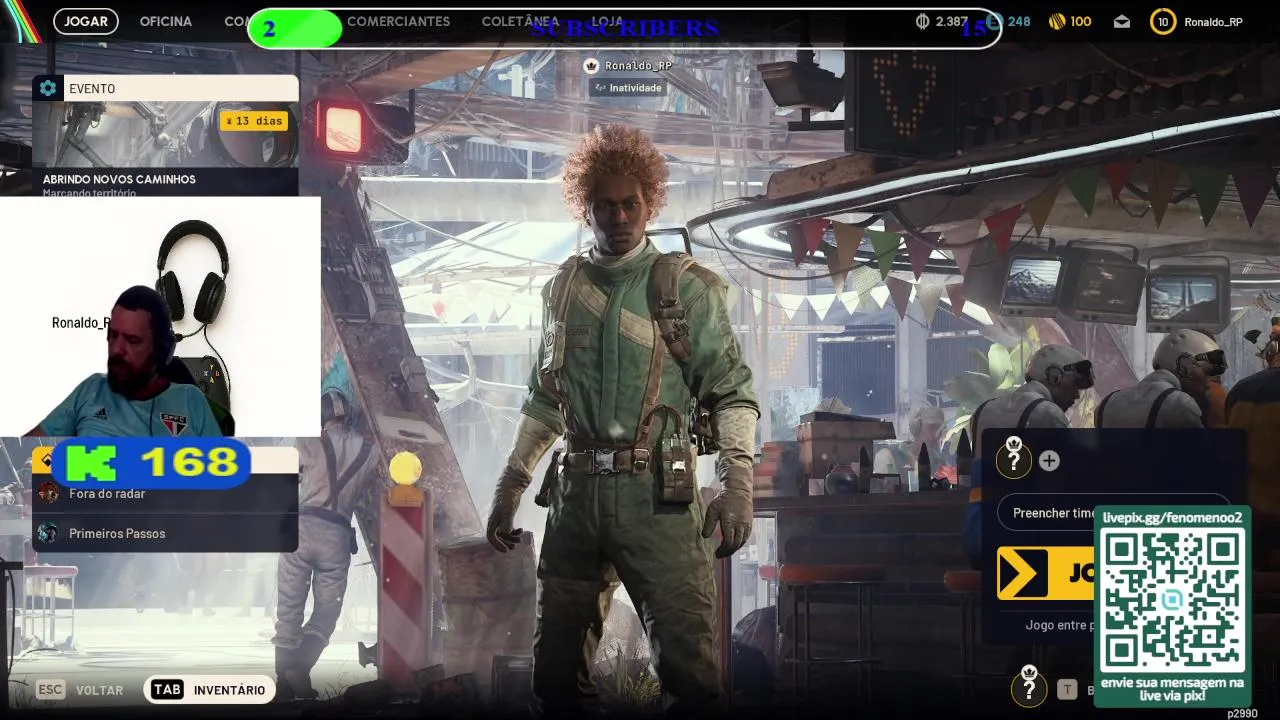Select the Fora do radar quest

coord(165,494)
